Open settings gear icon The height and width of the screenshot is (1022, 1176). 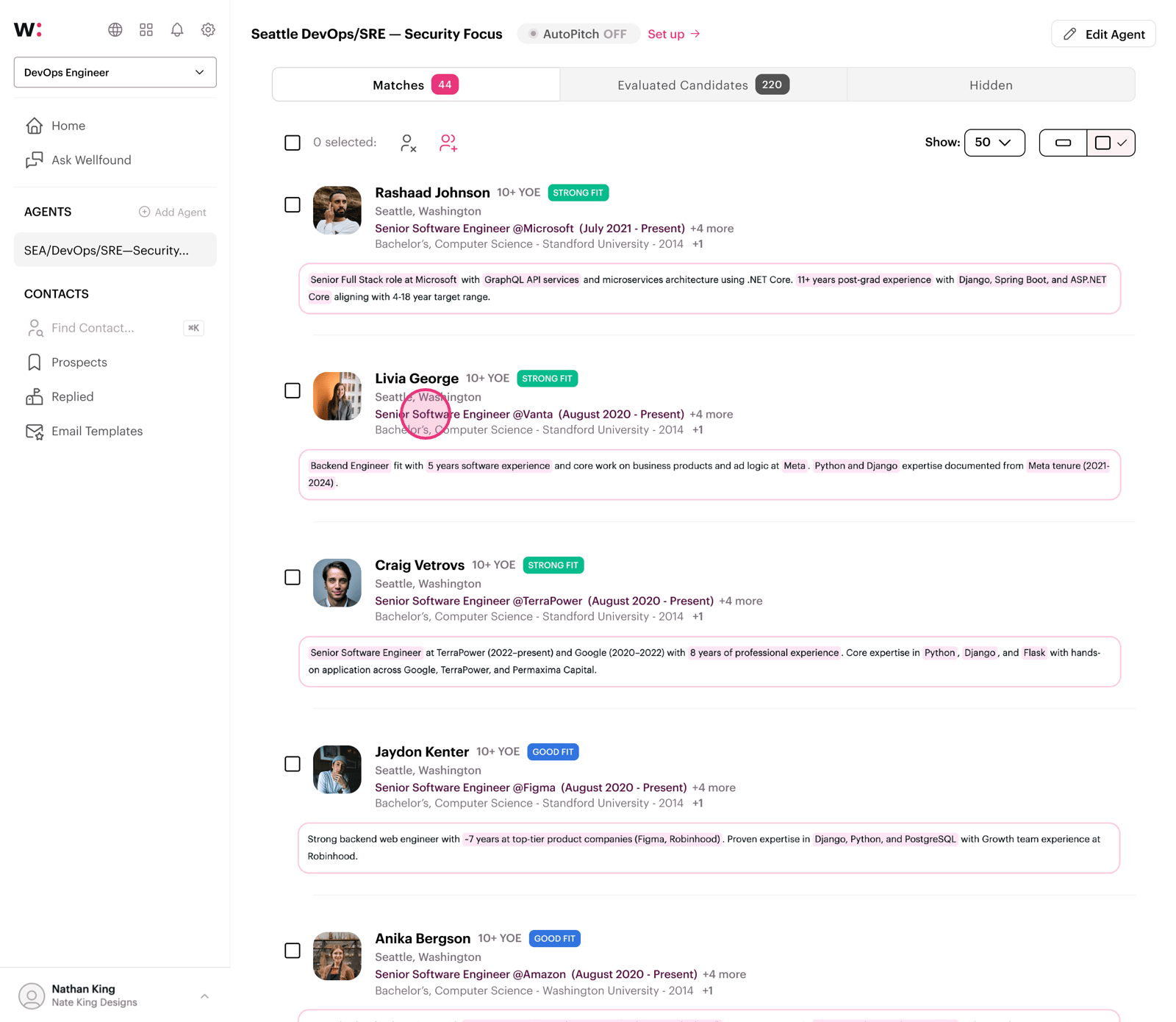[208, 29]
